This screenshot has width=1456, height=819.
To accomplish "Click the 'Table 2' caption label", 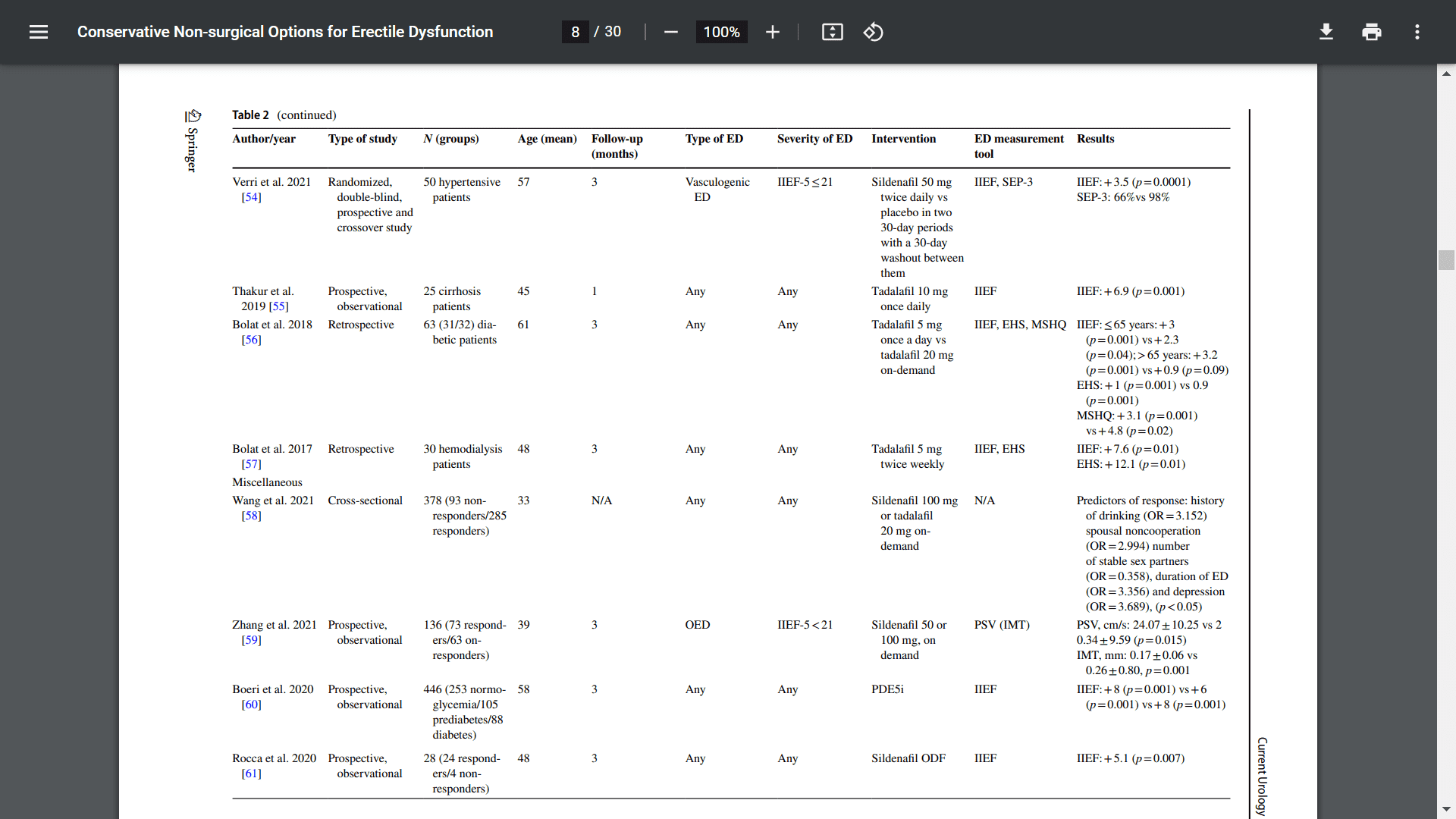I will coord(250,115).
